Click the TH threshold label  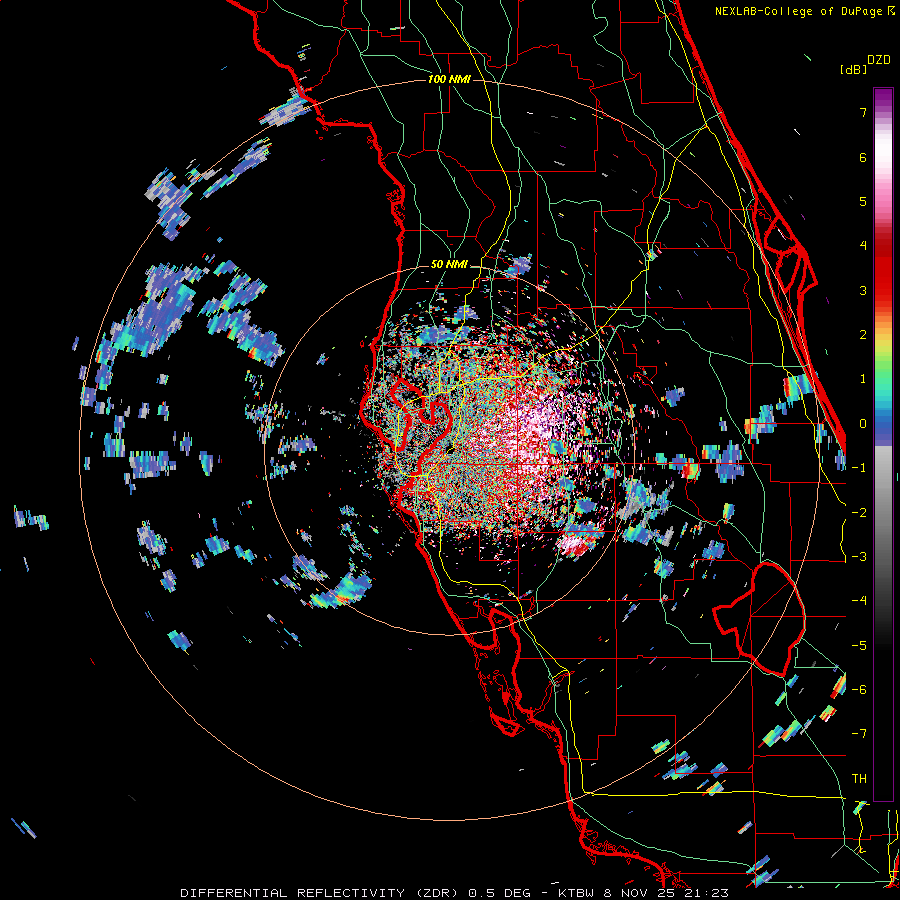[x=859, y=779]
